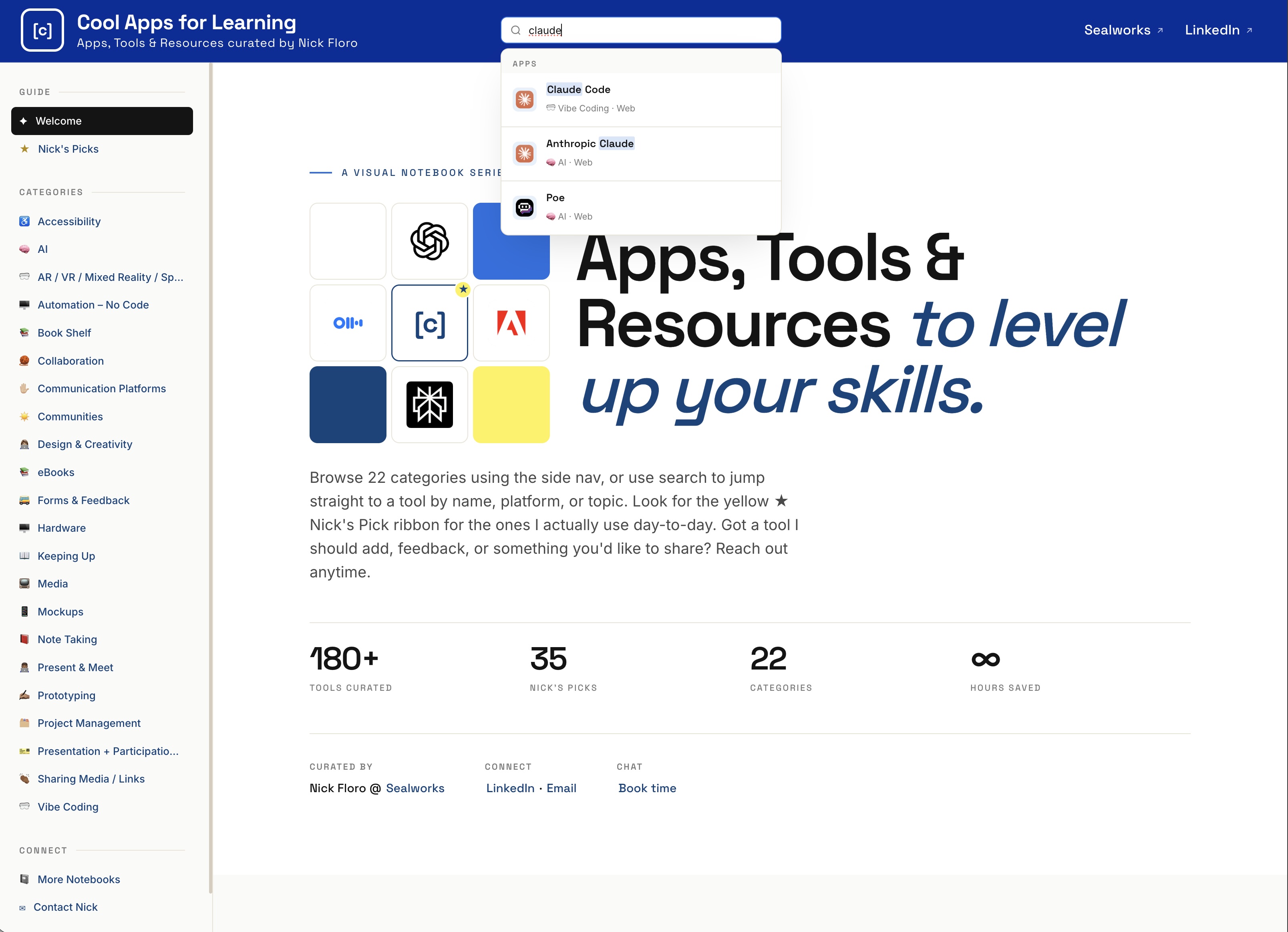
Task: Click the sidebar vertical scrollbar
Action: coord(211,477)
